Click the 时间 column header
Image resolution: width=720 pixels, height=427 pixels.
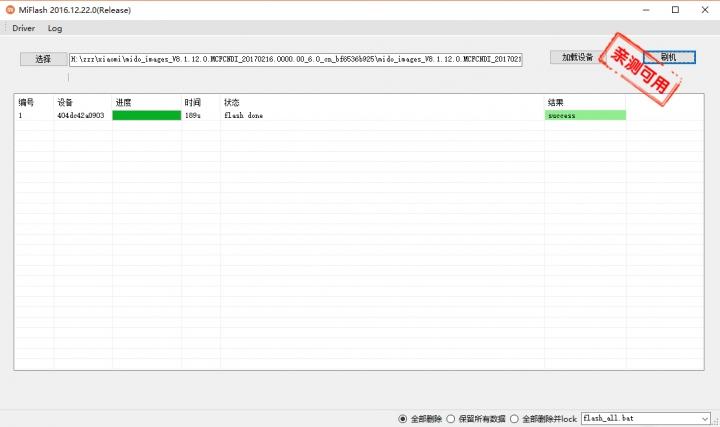point(193,102)
